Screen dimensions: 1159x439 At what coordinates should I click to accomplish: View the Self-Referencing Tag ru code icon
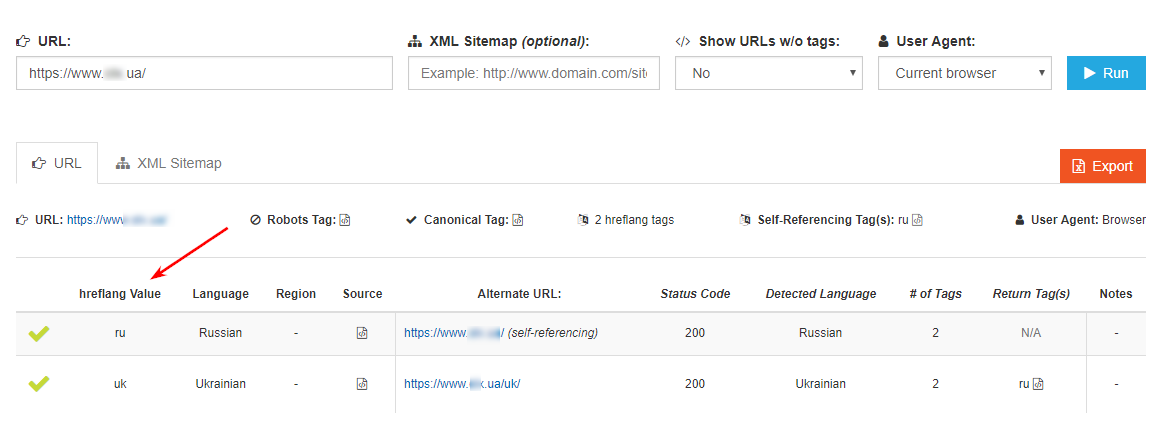click(917, 220)
